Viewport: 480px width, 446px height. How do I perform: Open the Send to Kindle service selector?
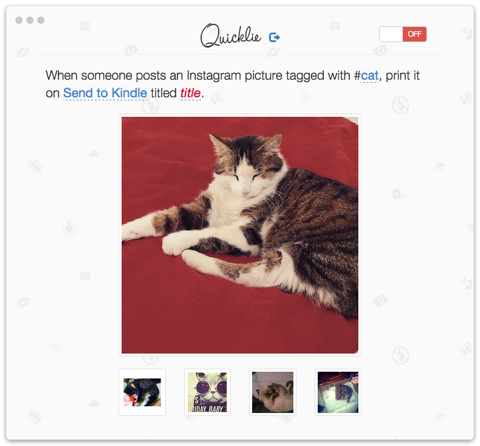click(x=105, y=93)
